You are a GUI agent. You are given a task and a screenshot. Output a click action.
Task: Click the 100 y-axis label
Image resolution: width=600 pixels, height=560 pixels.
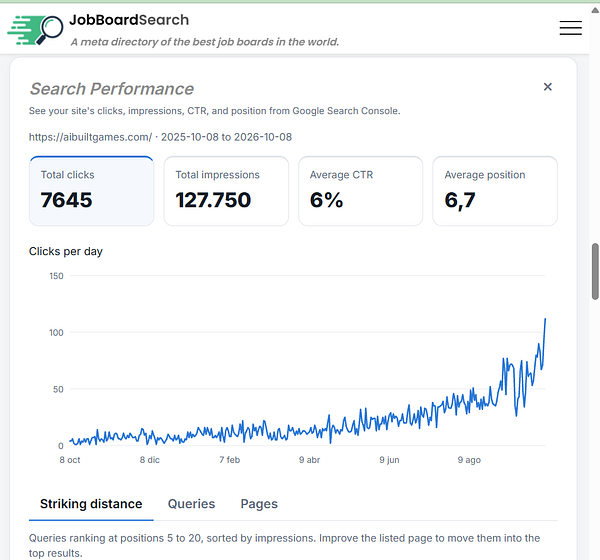click(x=56, y=333)
